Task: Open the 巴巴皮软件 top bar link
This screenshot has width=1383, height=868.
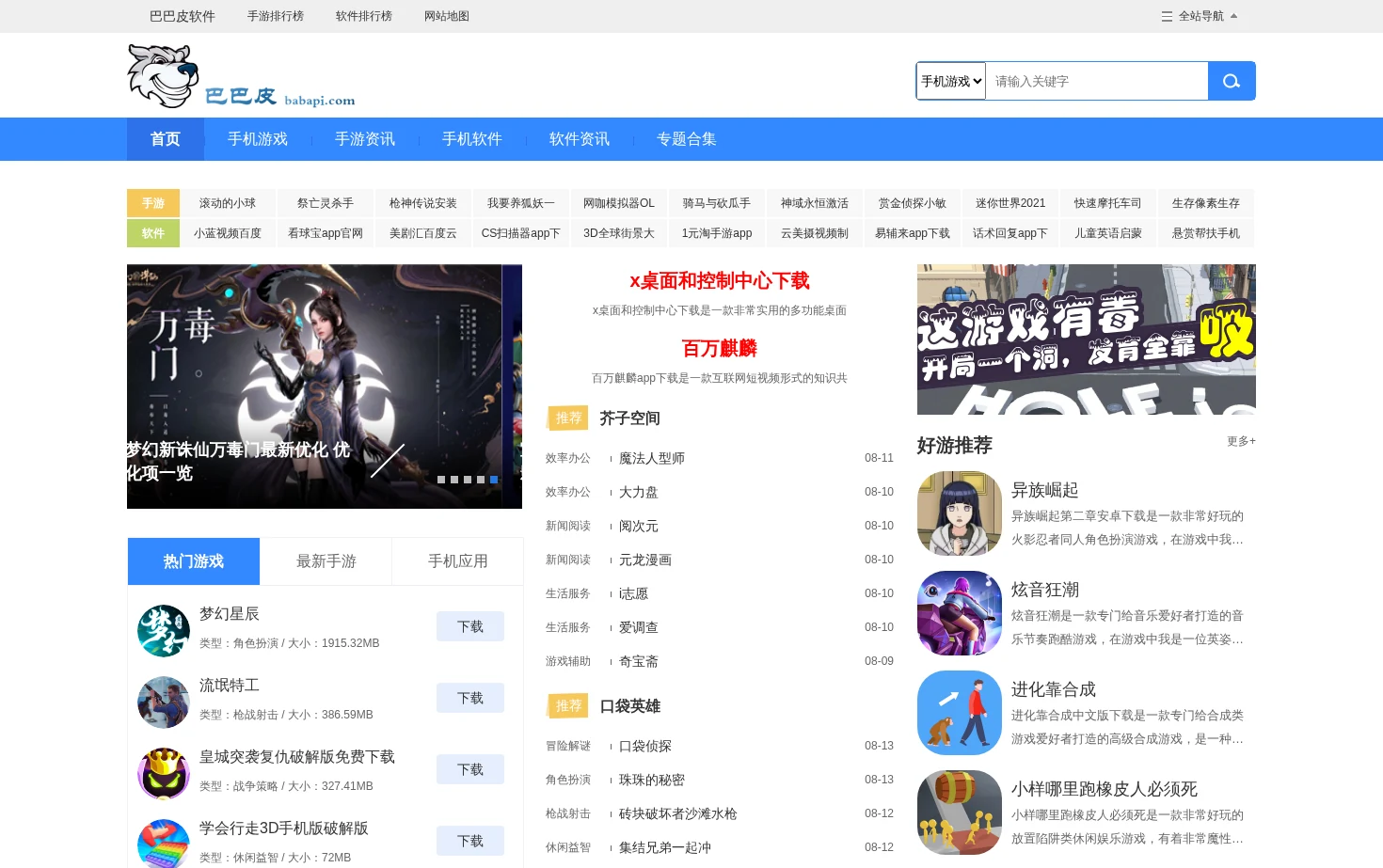Action: click(183, 16)
